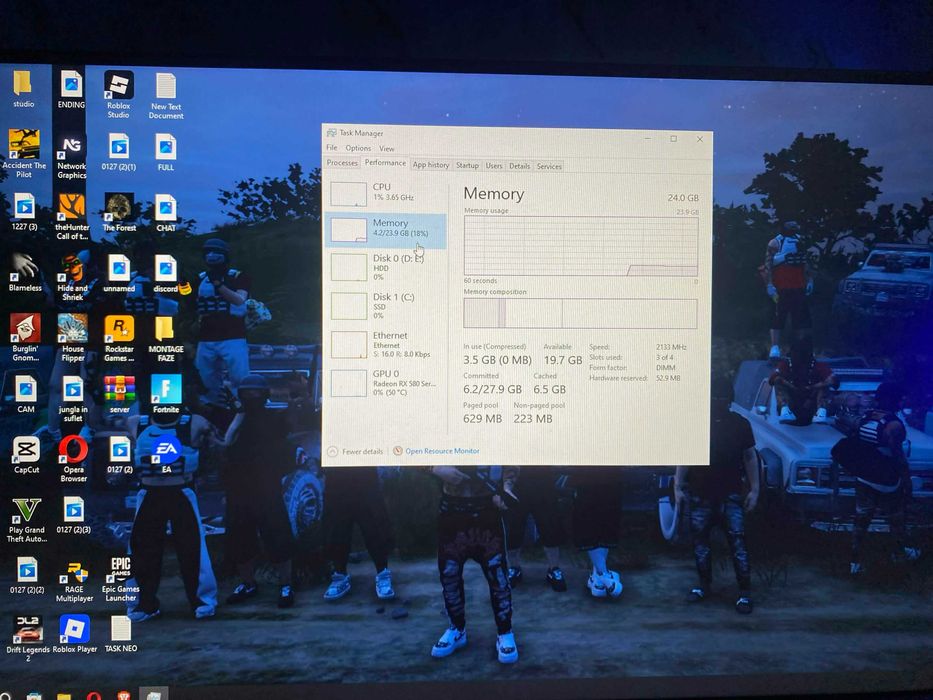The image size is (933, 700).
Task: Open the CHAT file icon
Action: (166, 213)
